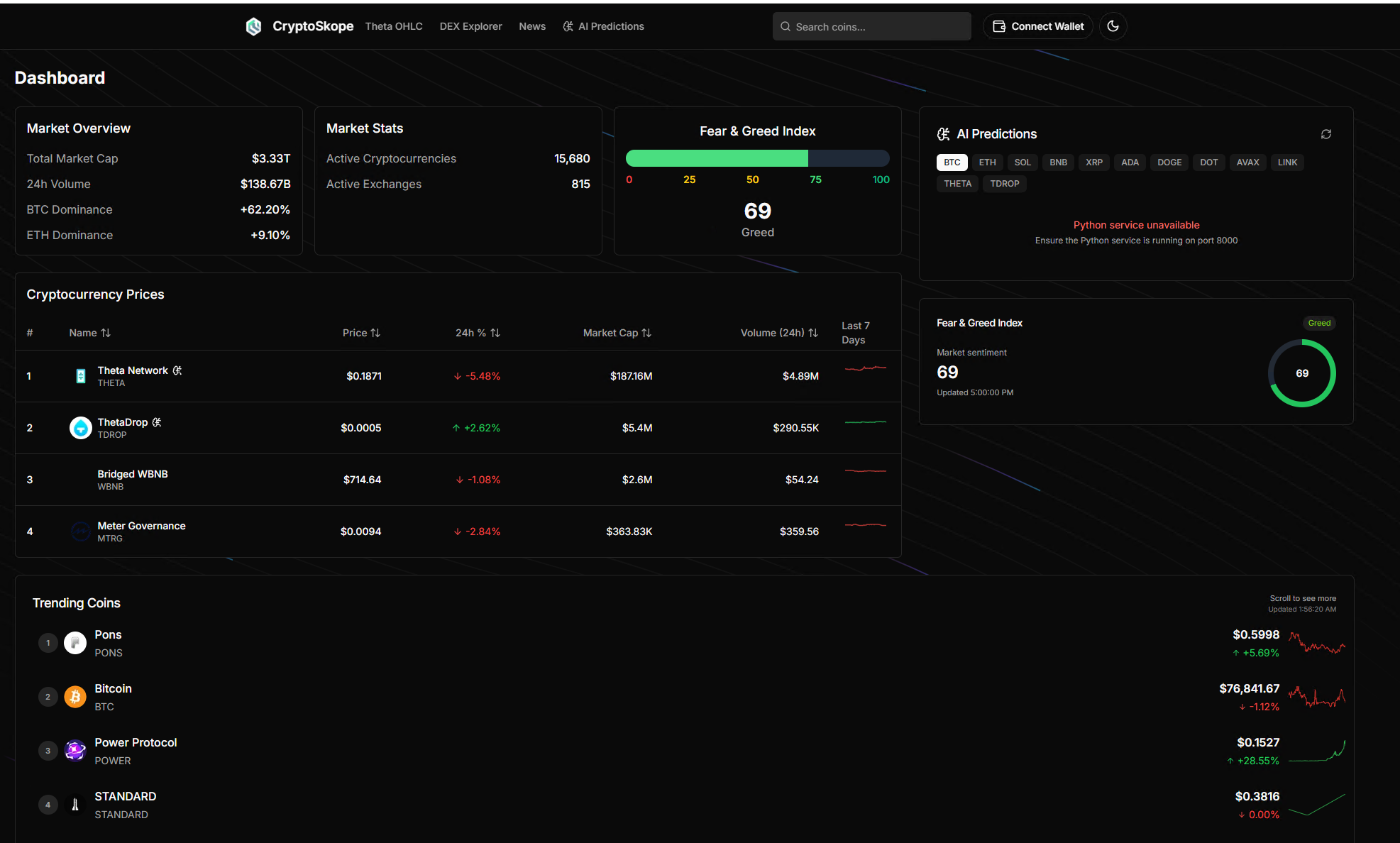Open ThetaDrop row name
The width and height of the screenshot is (1400, 843).
coord(123,422)
